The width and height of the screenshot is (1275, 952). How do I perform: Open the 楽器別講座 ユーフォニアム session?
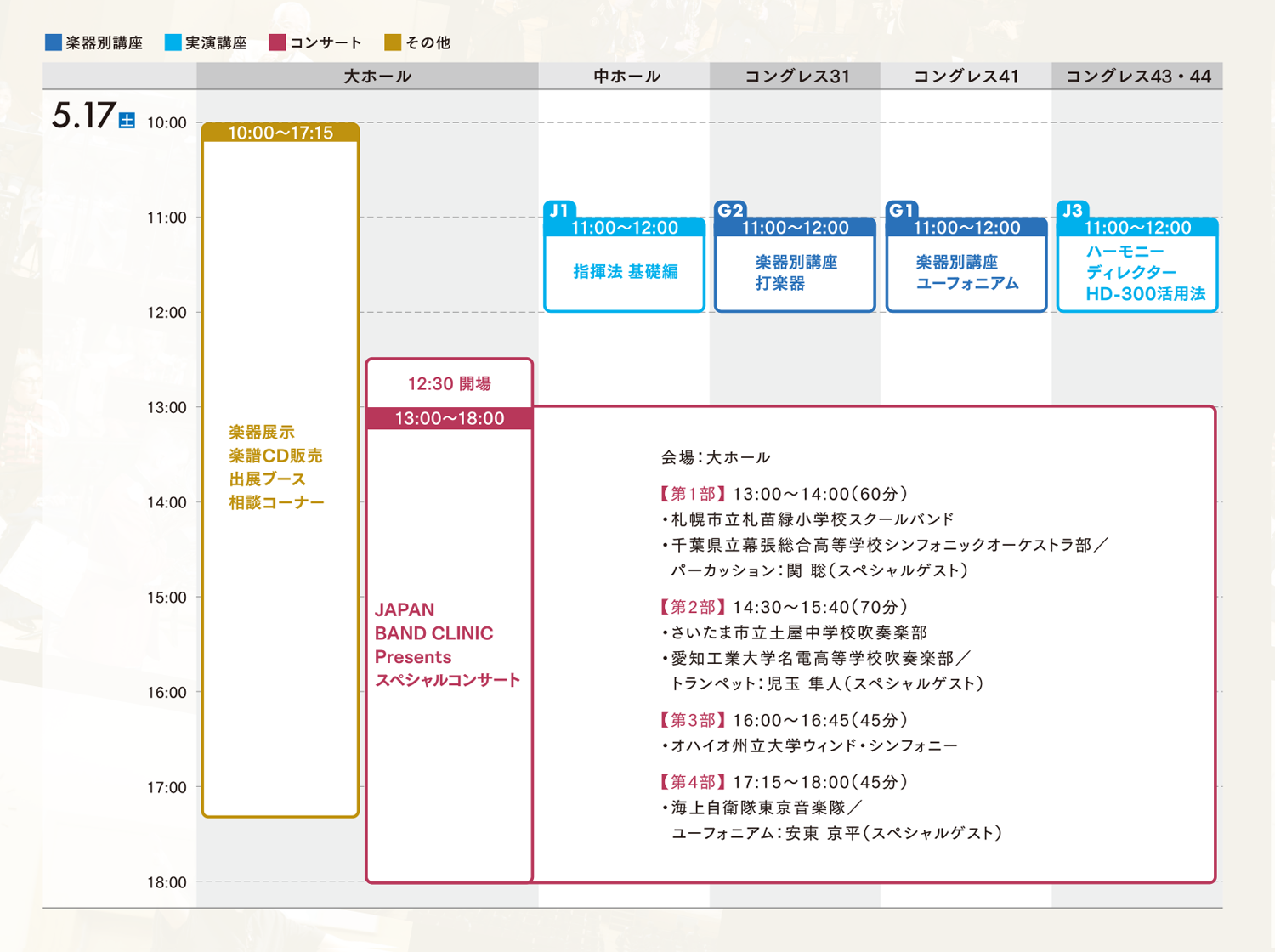[x=966, y=273]
